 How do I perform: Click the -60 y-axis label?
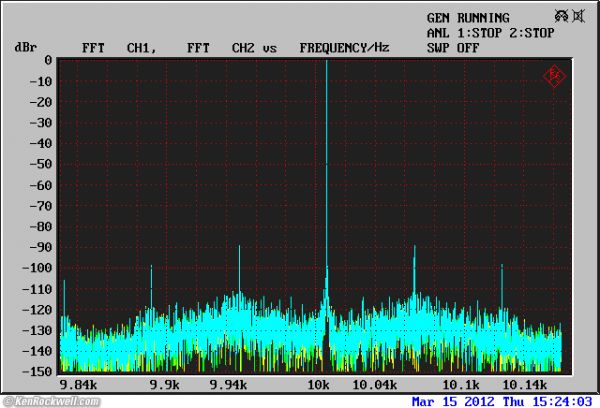click(x=40, y=185)
